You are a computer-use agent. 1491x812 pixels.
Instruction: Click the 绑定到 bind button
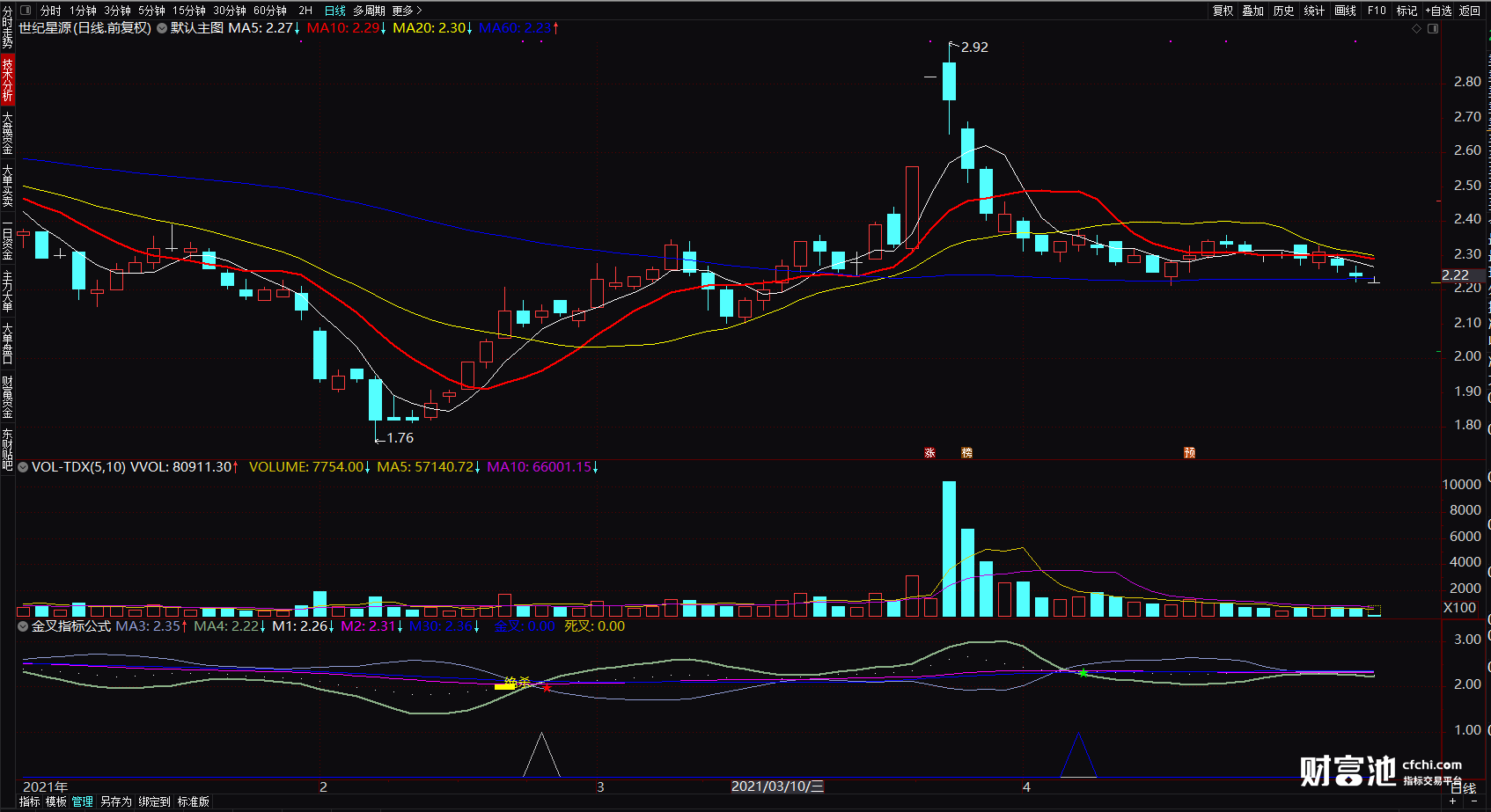coord(154,801)
